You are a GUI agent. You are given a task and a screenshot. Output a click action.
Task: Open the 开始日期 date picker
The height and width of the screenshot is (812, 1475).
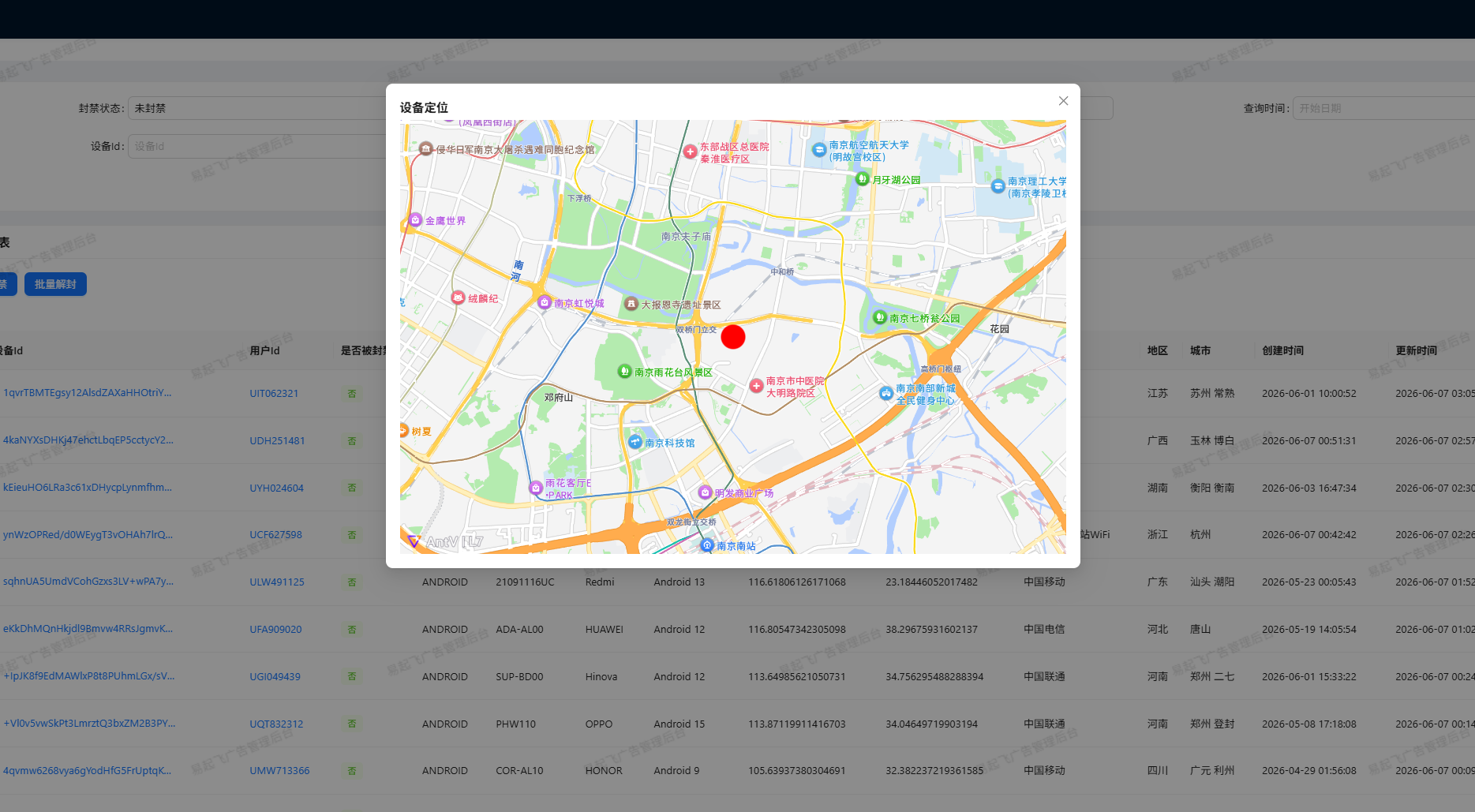(1383, 108)
